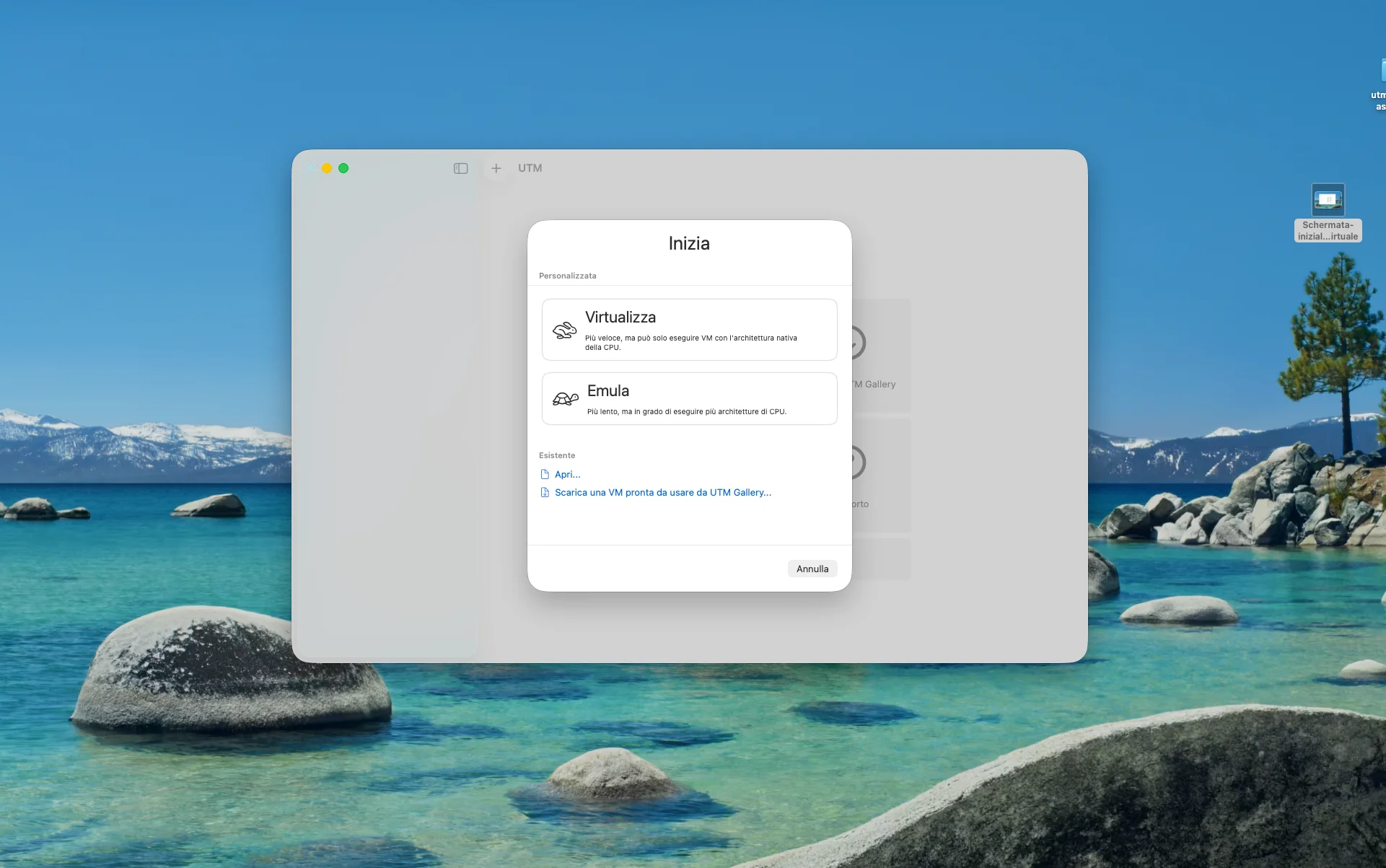Image resolution: width=1386 pixels, height=868 pixels.
Task: Click the green zoom traffic light
Action: pyautogui.click(x=344, y=168)
